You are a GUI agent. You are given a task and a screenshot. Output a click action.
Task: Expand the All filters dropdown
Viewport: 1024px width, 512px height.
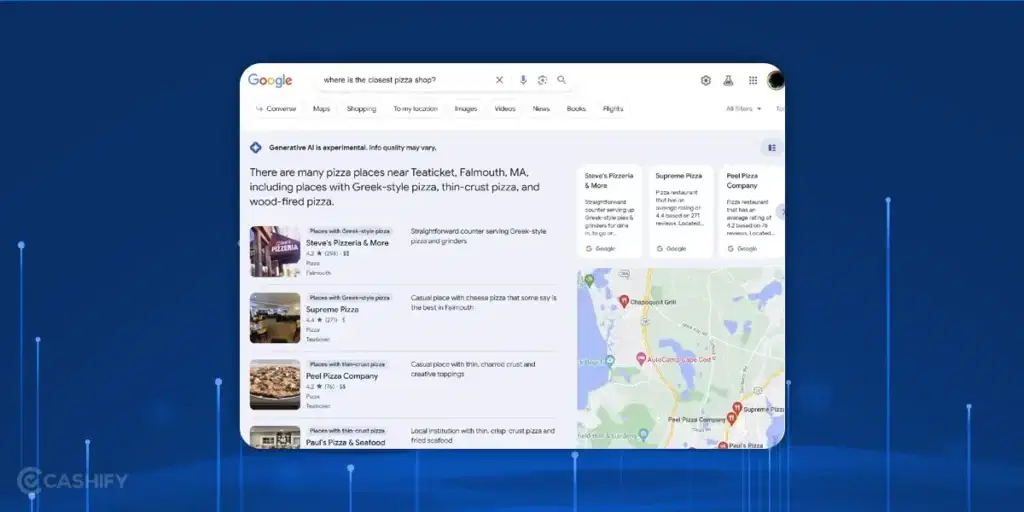744,109
